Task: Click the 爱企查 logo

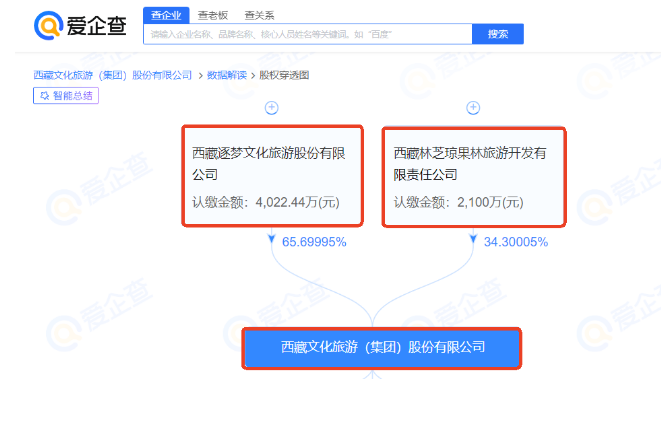Action: pyautogui.click(x=83, y=26)
